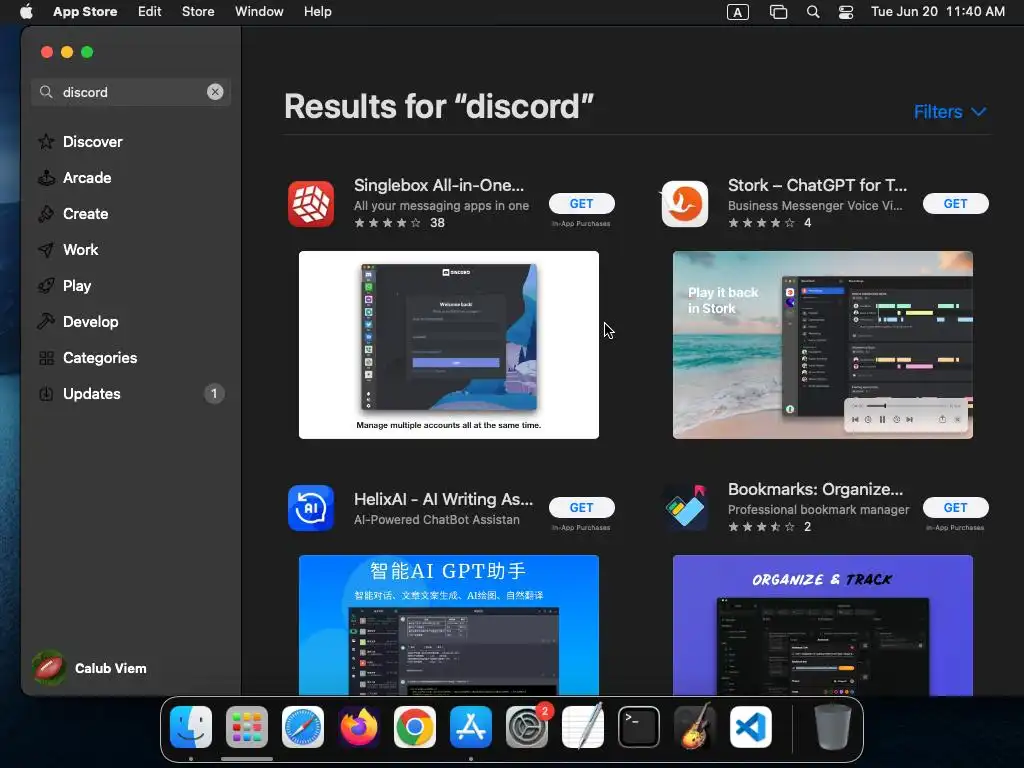
Task: Open the Store menu
Action: point(198,12)
